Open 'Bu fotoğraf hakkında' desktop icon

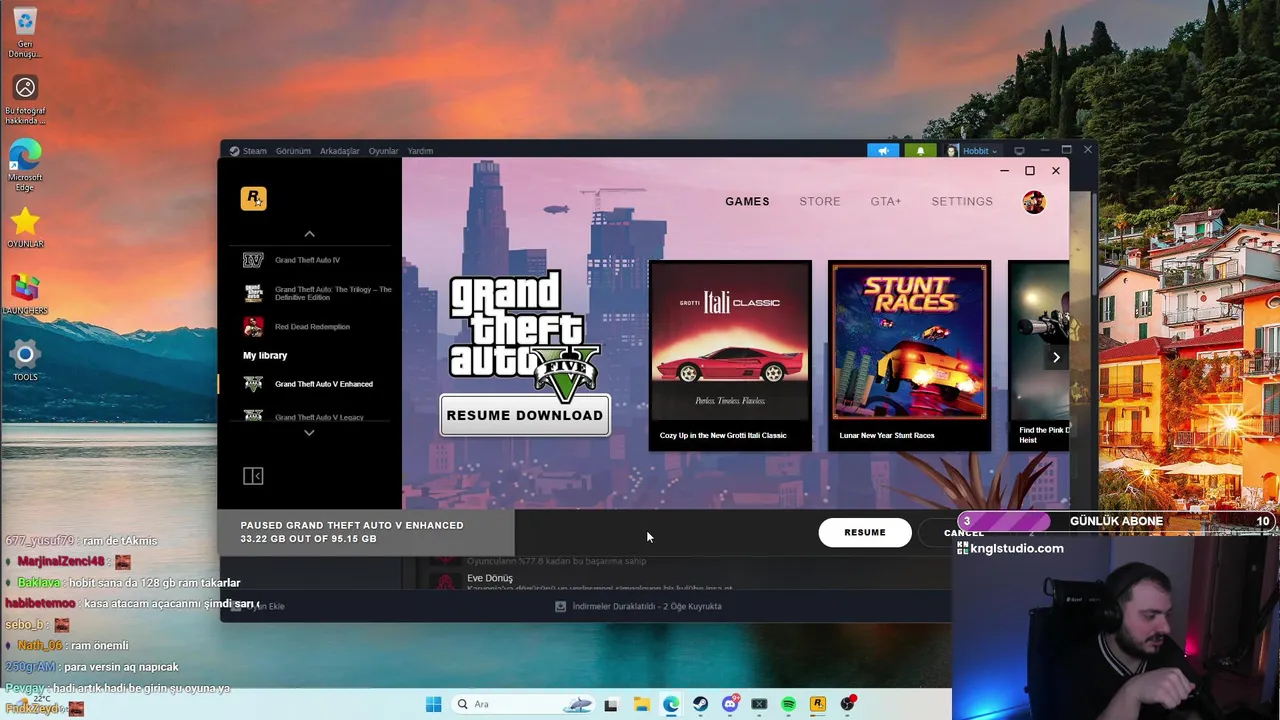[25, 100]
